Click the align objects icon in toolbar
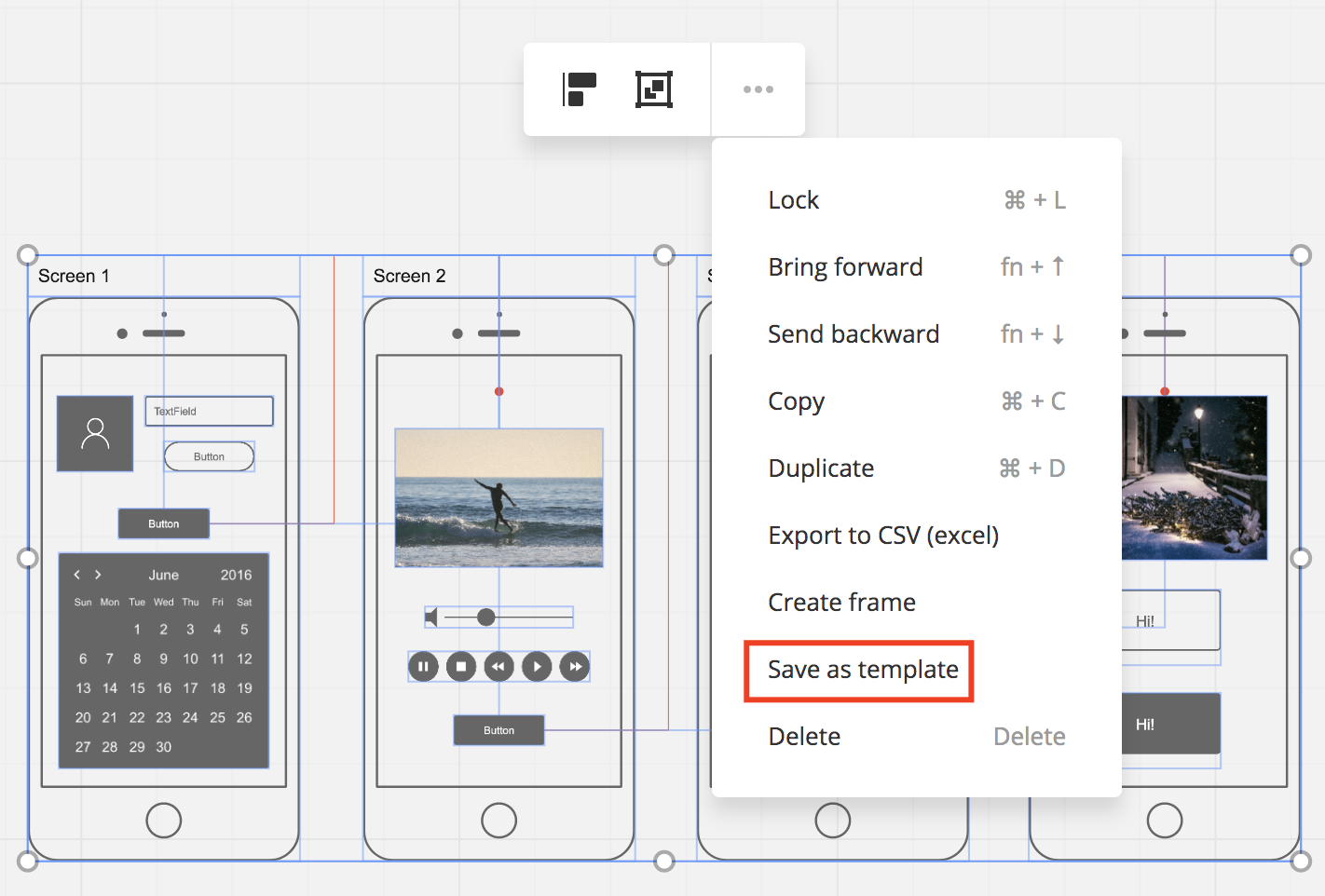The image size is (1325, 896). (580, 89)
